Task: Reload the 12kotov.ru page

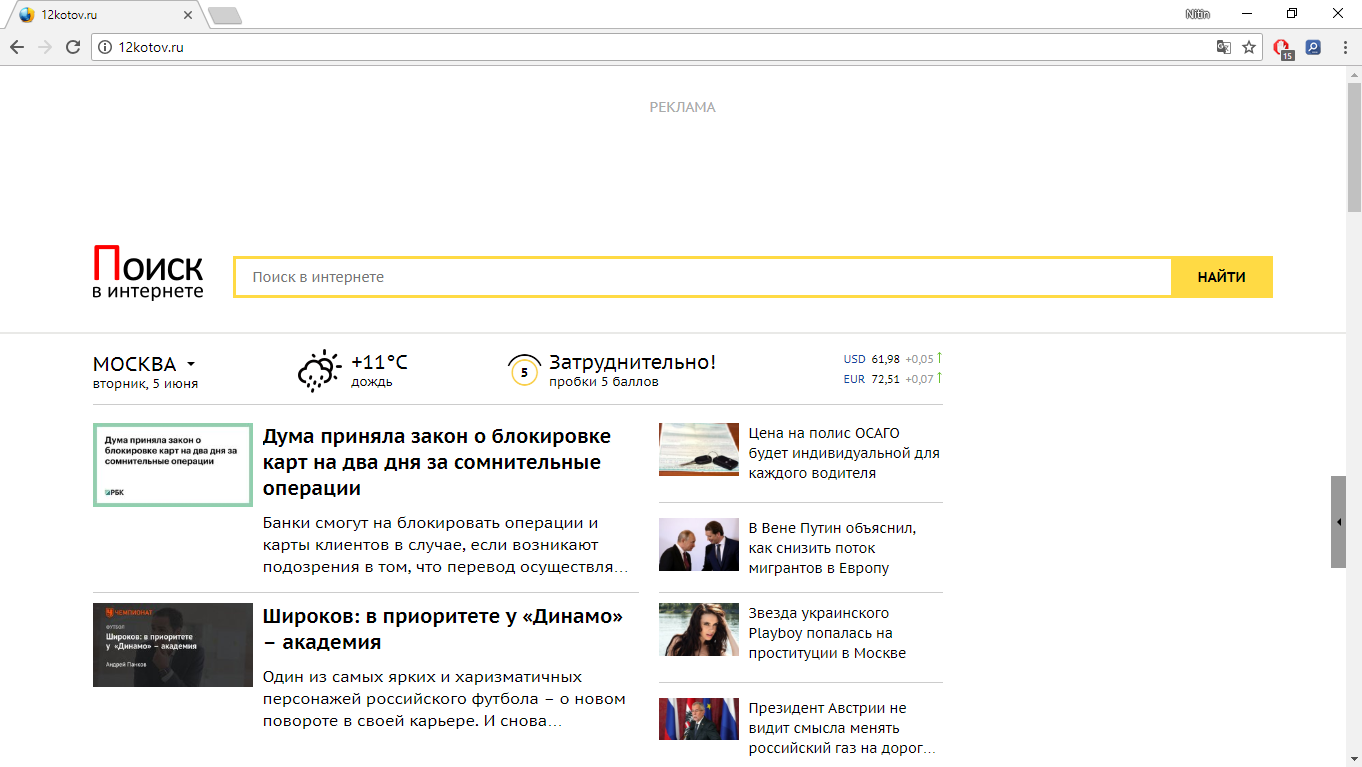Action: [x=71, y=46]
